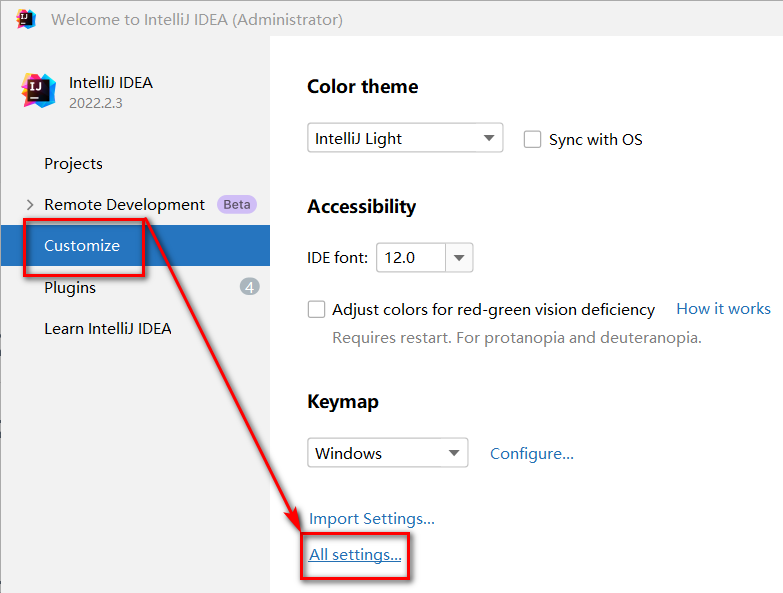Click the IntelliJ IDEA logo in sidebar
This screenshot has height=593, width=783.
39,91
